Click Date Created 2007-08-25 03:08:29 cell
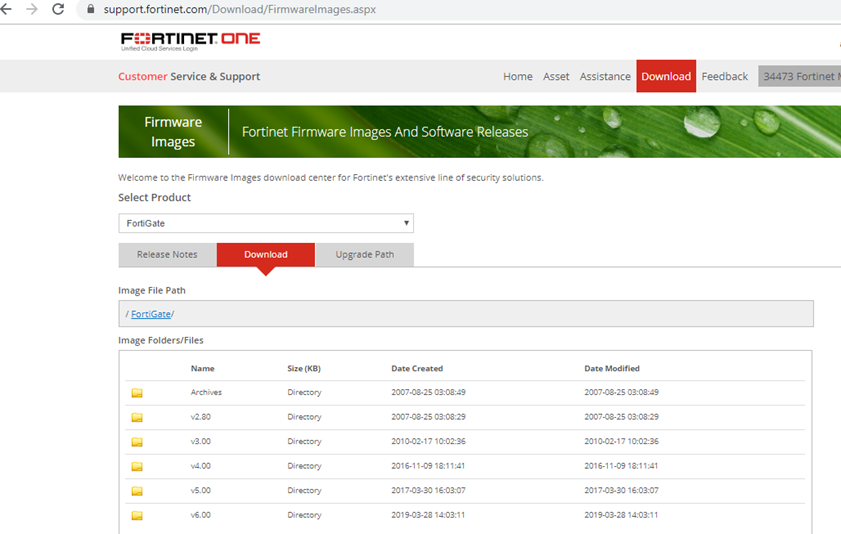The width and height of the screenshot is (841, 534). click(x=428, y=417)
